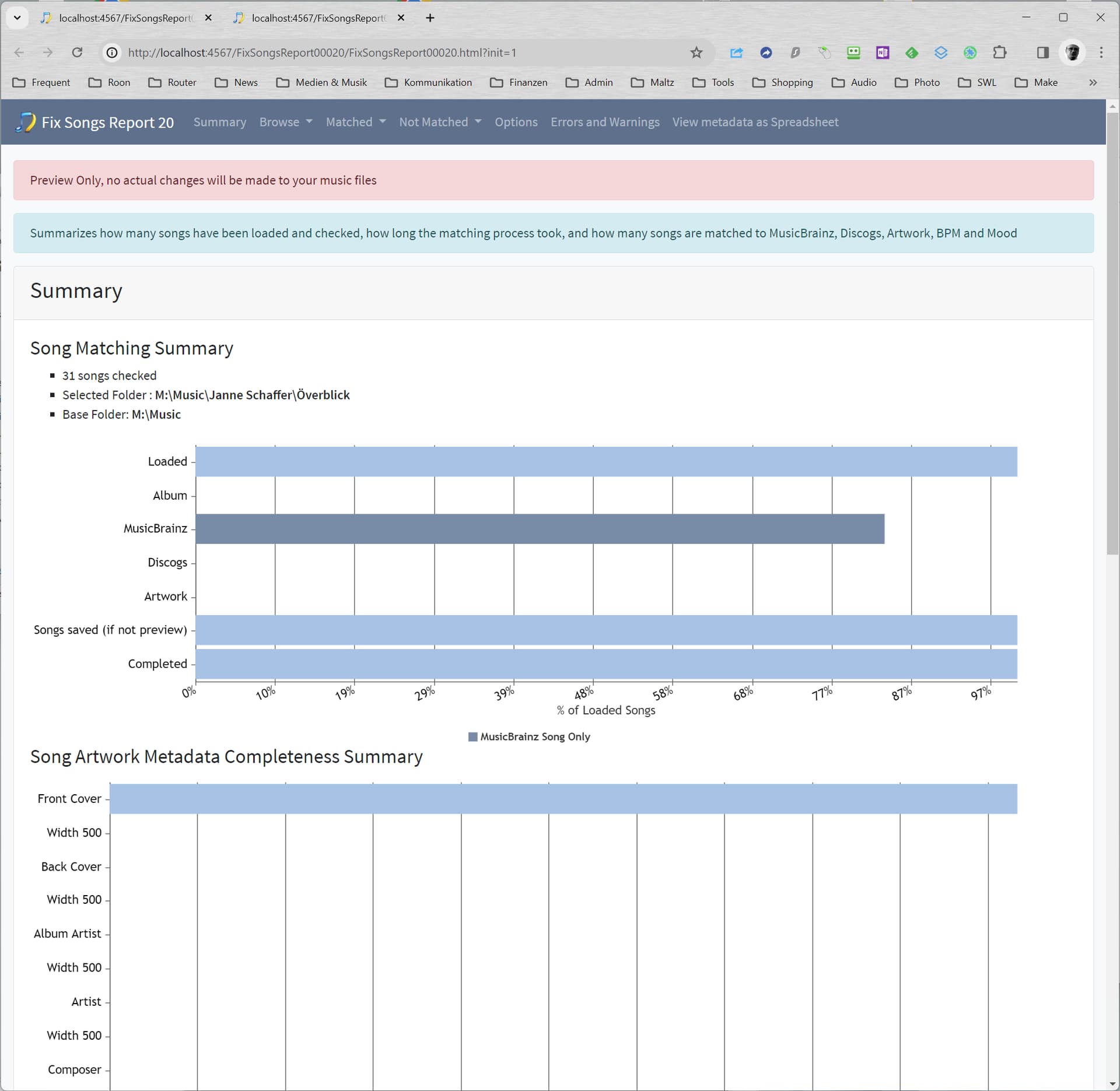Image resolution: width=1120 pixels, height=1091 pixels.
Task: Expand the Browse dropdown menu
Action: click(x=285, y=122)
